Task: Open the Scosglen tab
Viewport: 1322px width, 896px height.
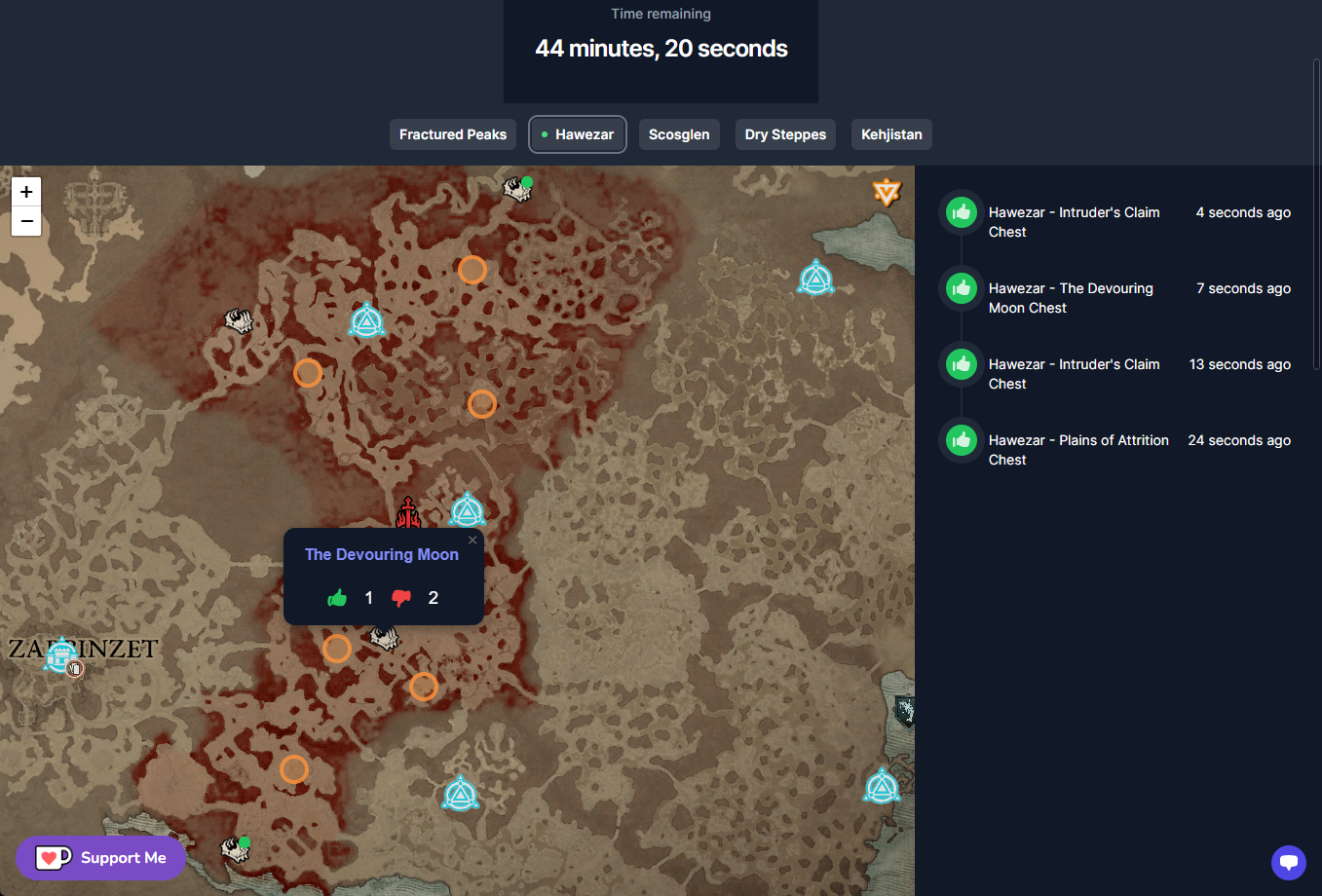Action: click(679, 134)
